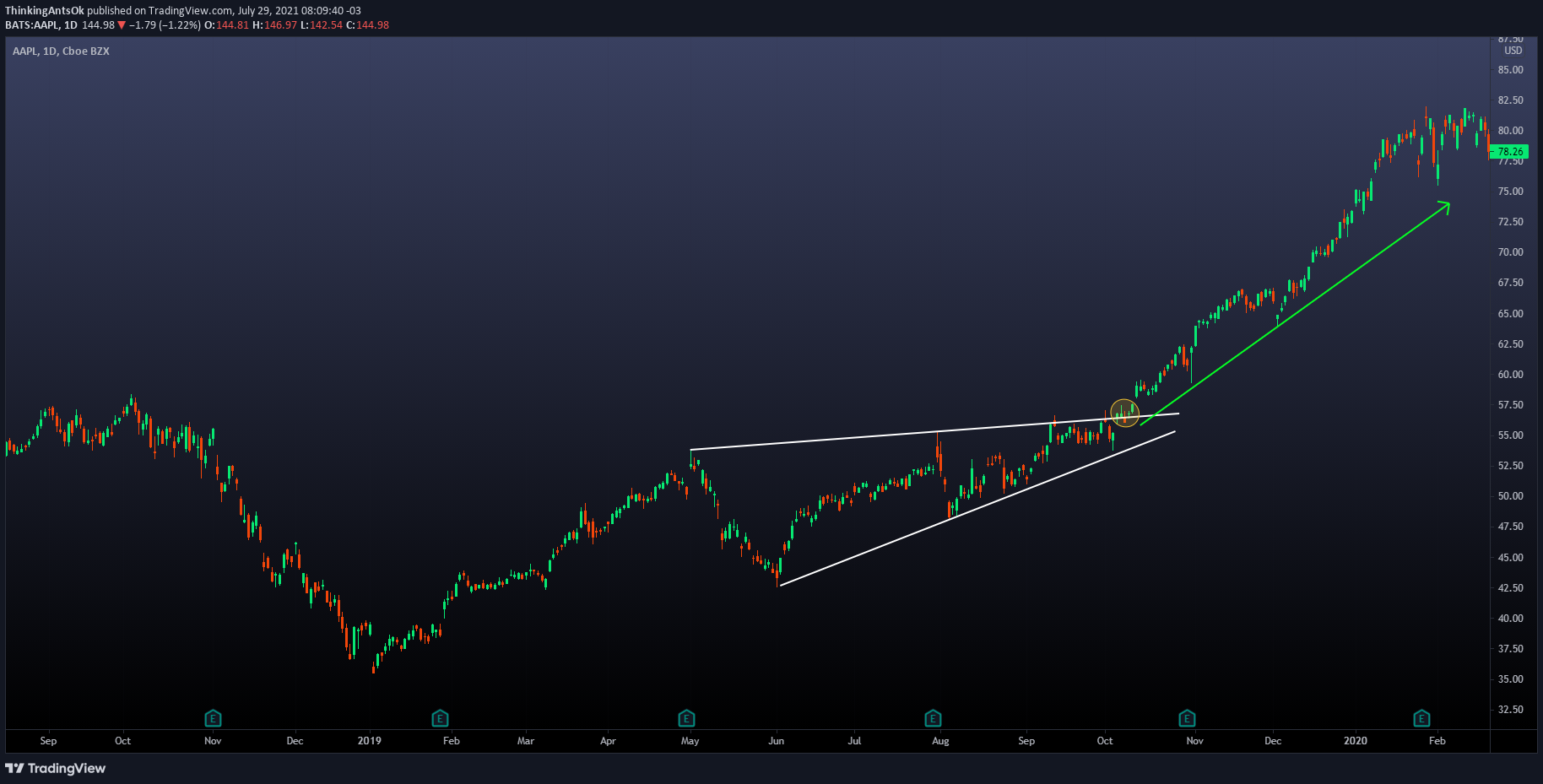Click the ThinkingAntsOk author name
The height and width of the screenshot is (784, 1543).
[x=45, y=11]
